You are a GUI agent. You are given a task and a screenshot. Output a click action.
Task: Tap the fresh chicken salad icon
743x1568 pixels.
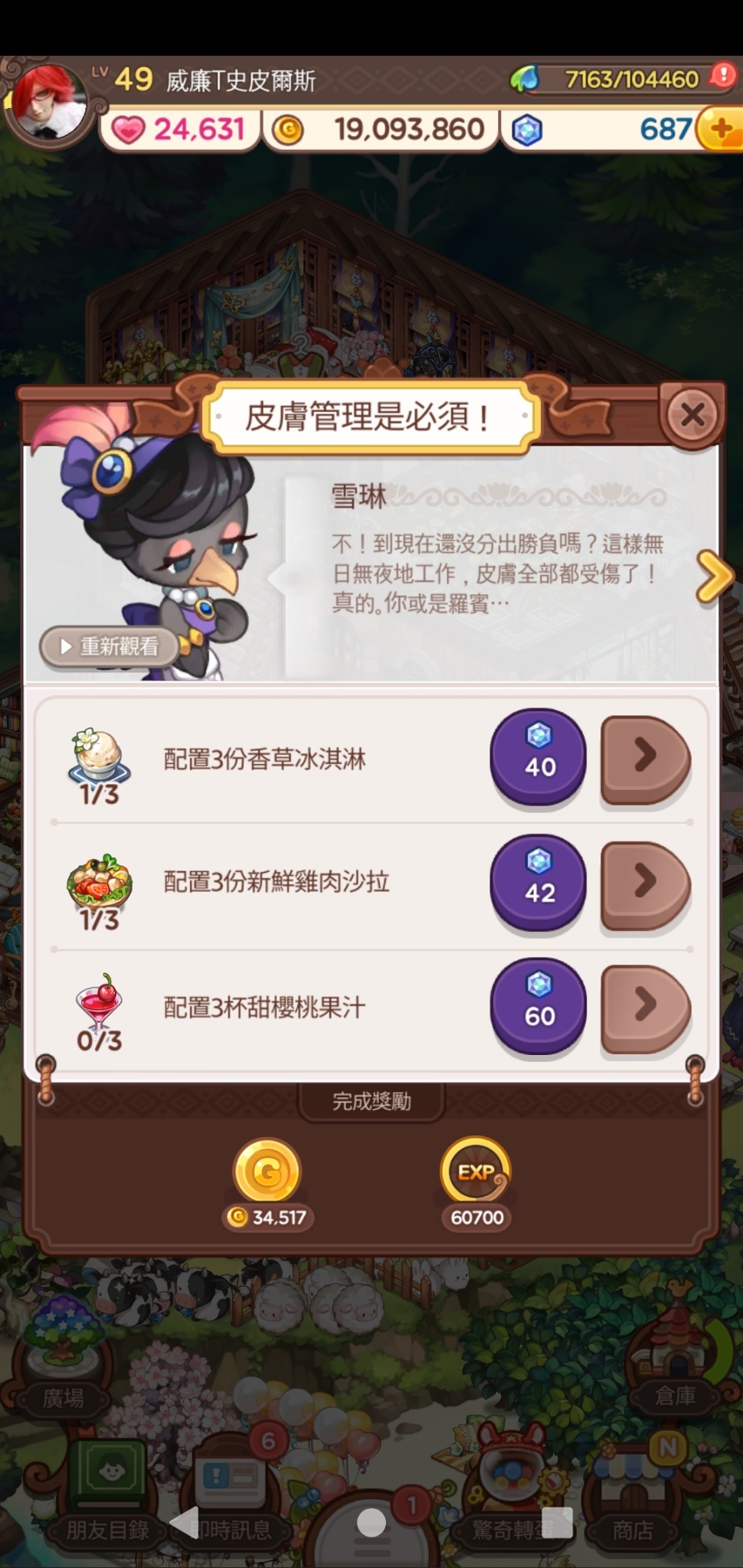[100, 880]
